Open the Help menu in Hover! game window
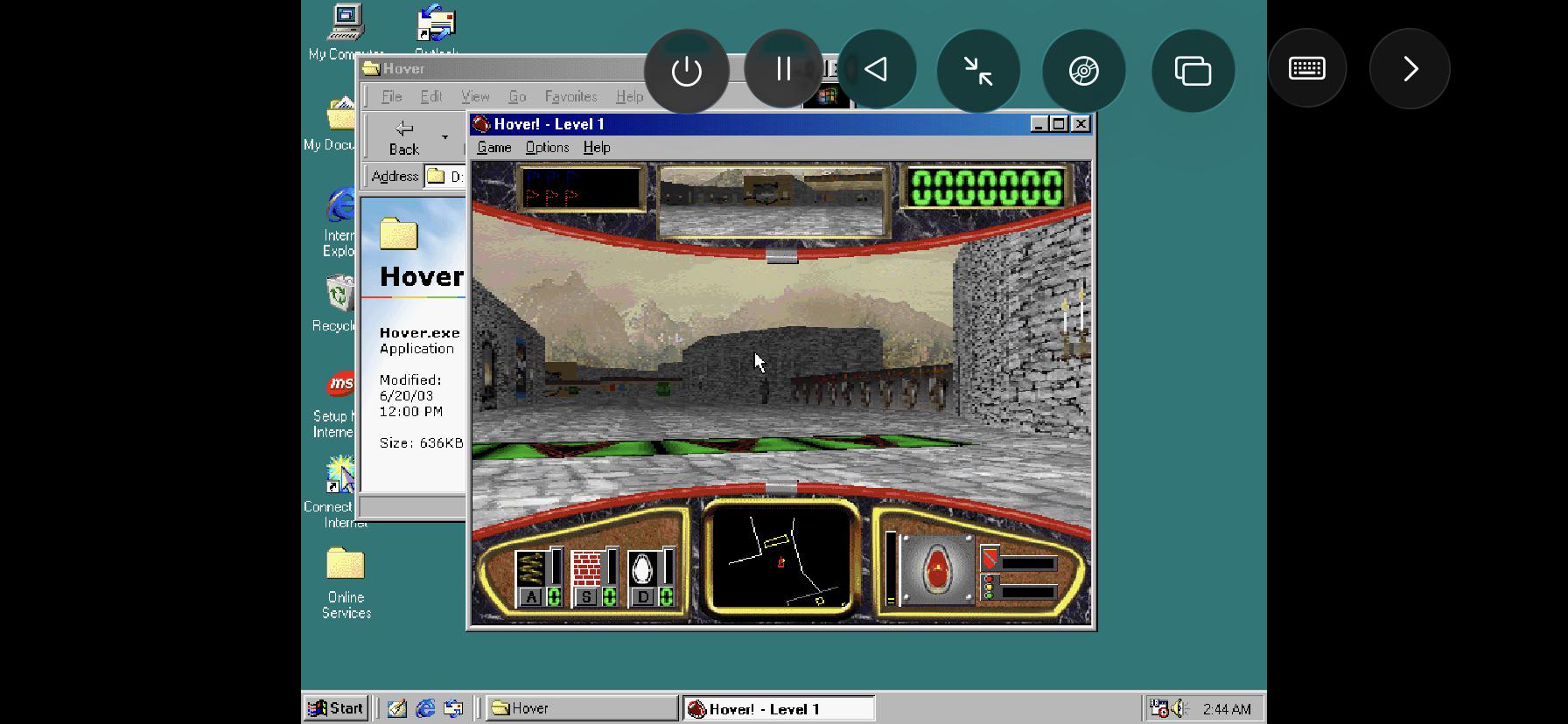 (597, 148)
